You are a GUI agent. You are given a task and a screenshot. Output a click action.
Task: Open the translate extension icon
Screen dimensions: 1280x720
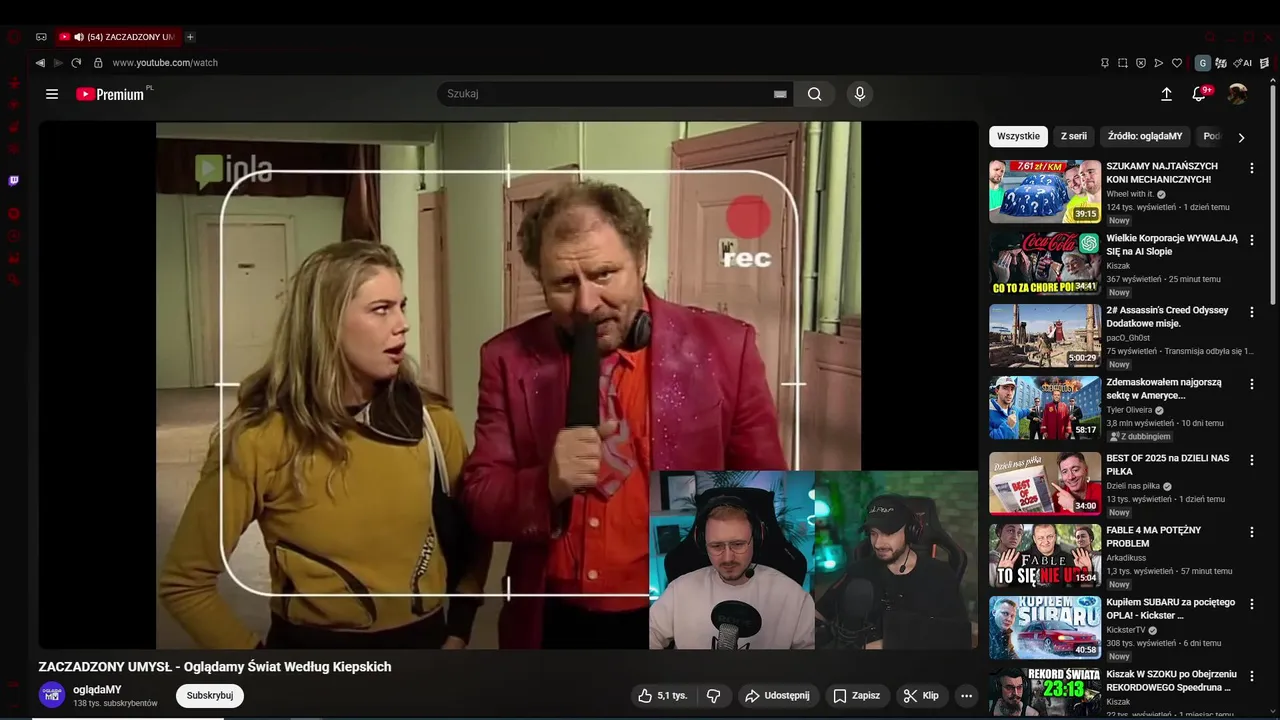coord(1221,63)
